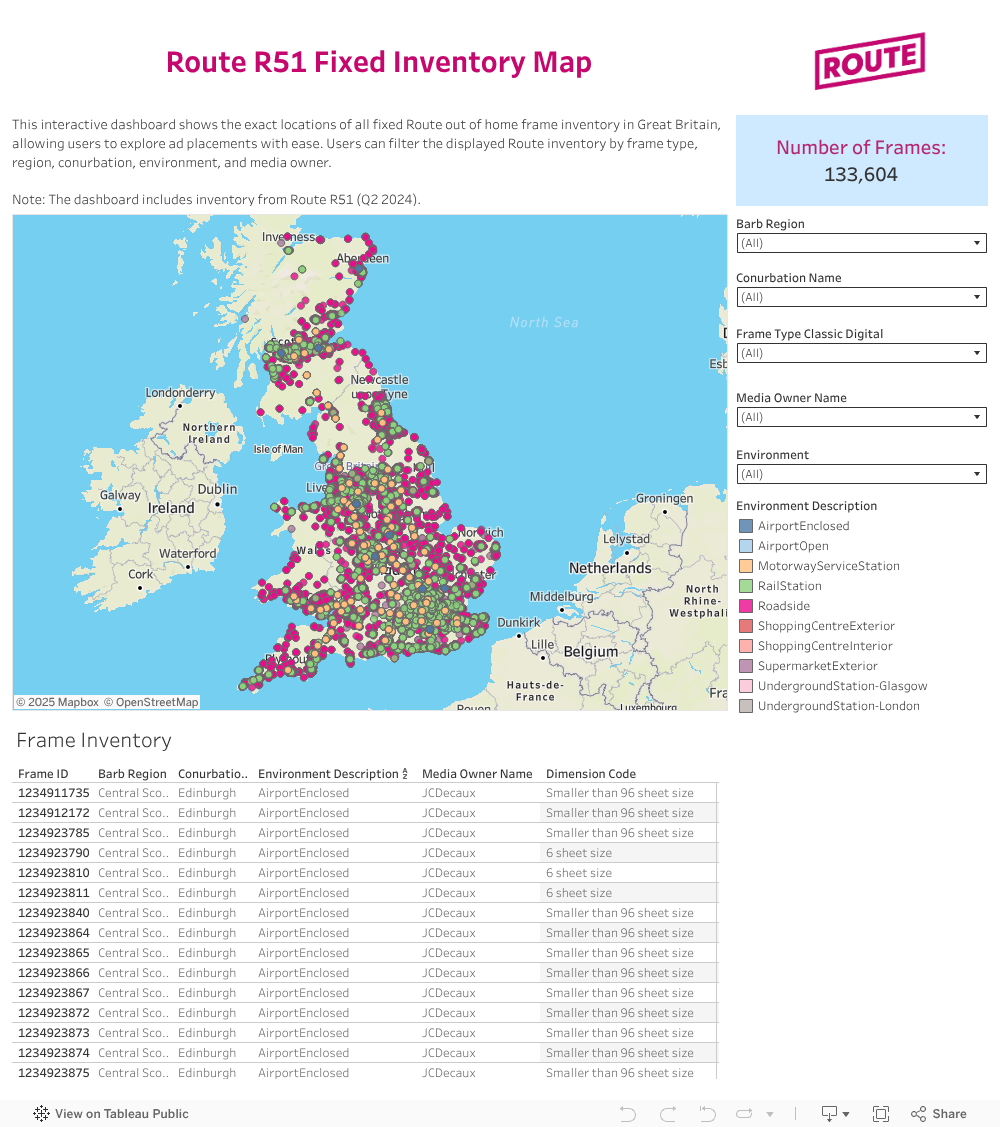Click the Undo arrow in the toolbar
1000x1127 pixels.
[x=627, y=1114]
